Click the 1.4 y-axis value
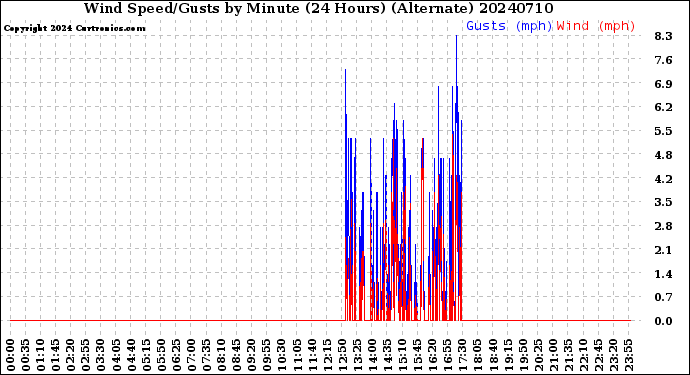The image size is (690, 375). point(664,274)
